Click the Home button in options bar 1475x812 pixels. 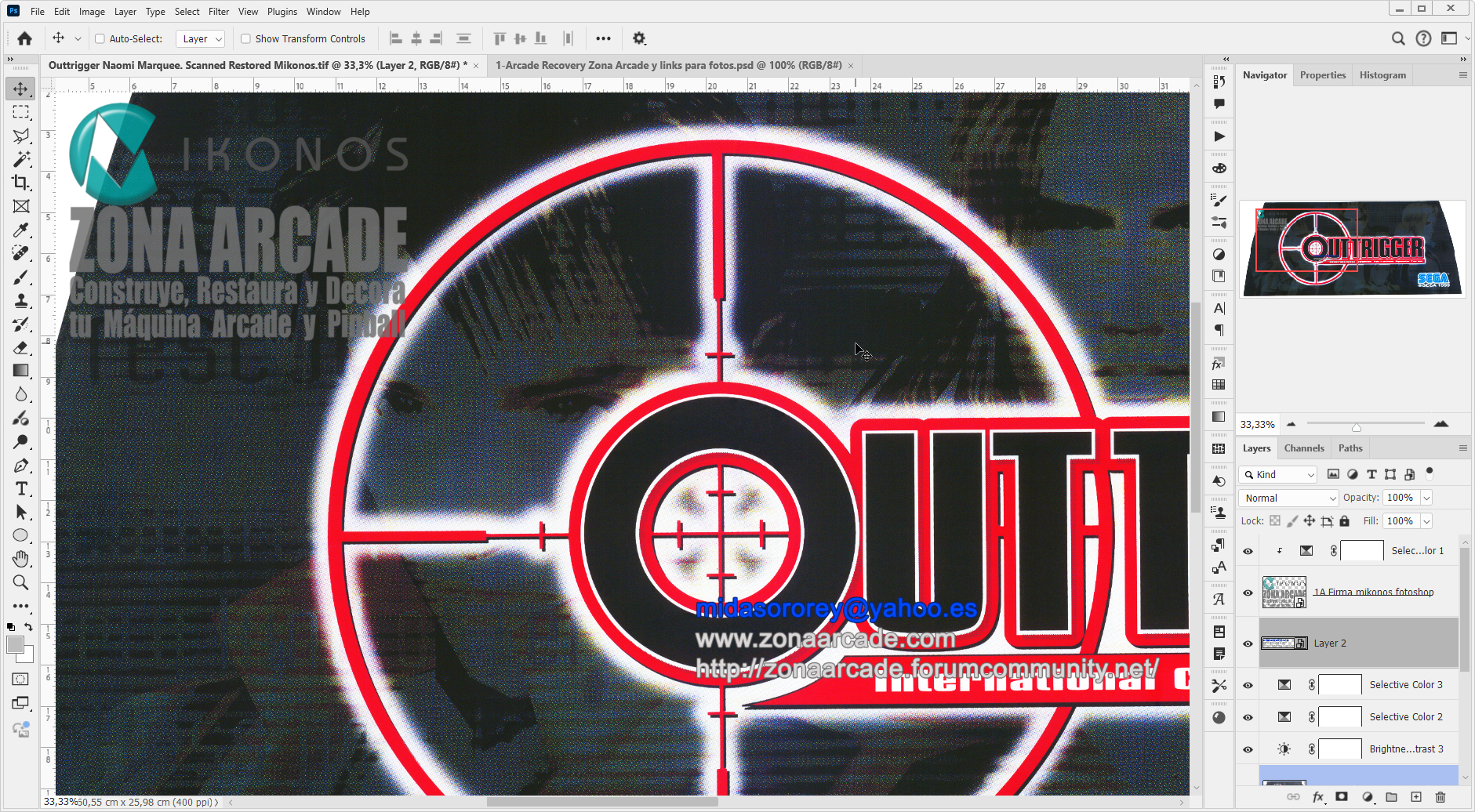[x=25, y=38]
